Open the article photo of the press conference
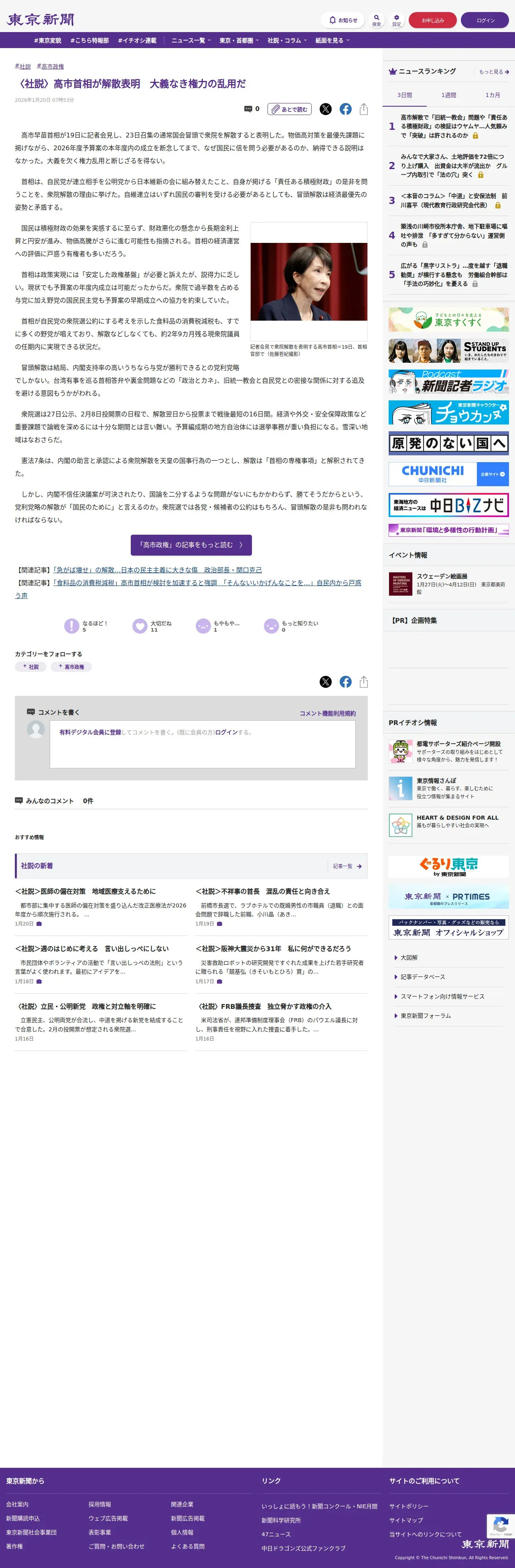515x1568 pixels. [309, 282]
